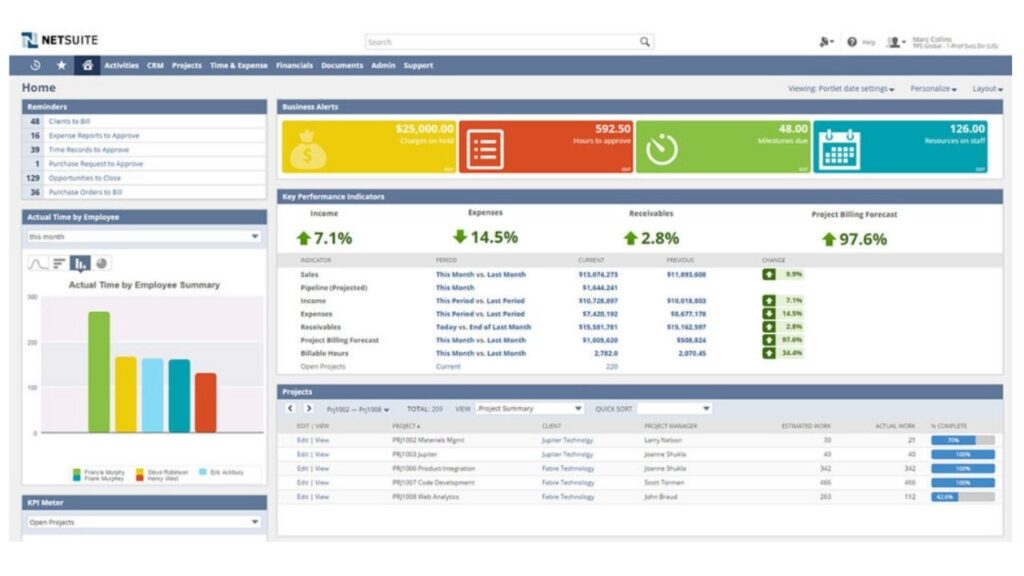Viewport: 1024px width, 576px height.
Task: Click the PRJ1002 Materials Mgmt progress bar
Action: pos(963,440)
